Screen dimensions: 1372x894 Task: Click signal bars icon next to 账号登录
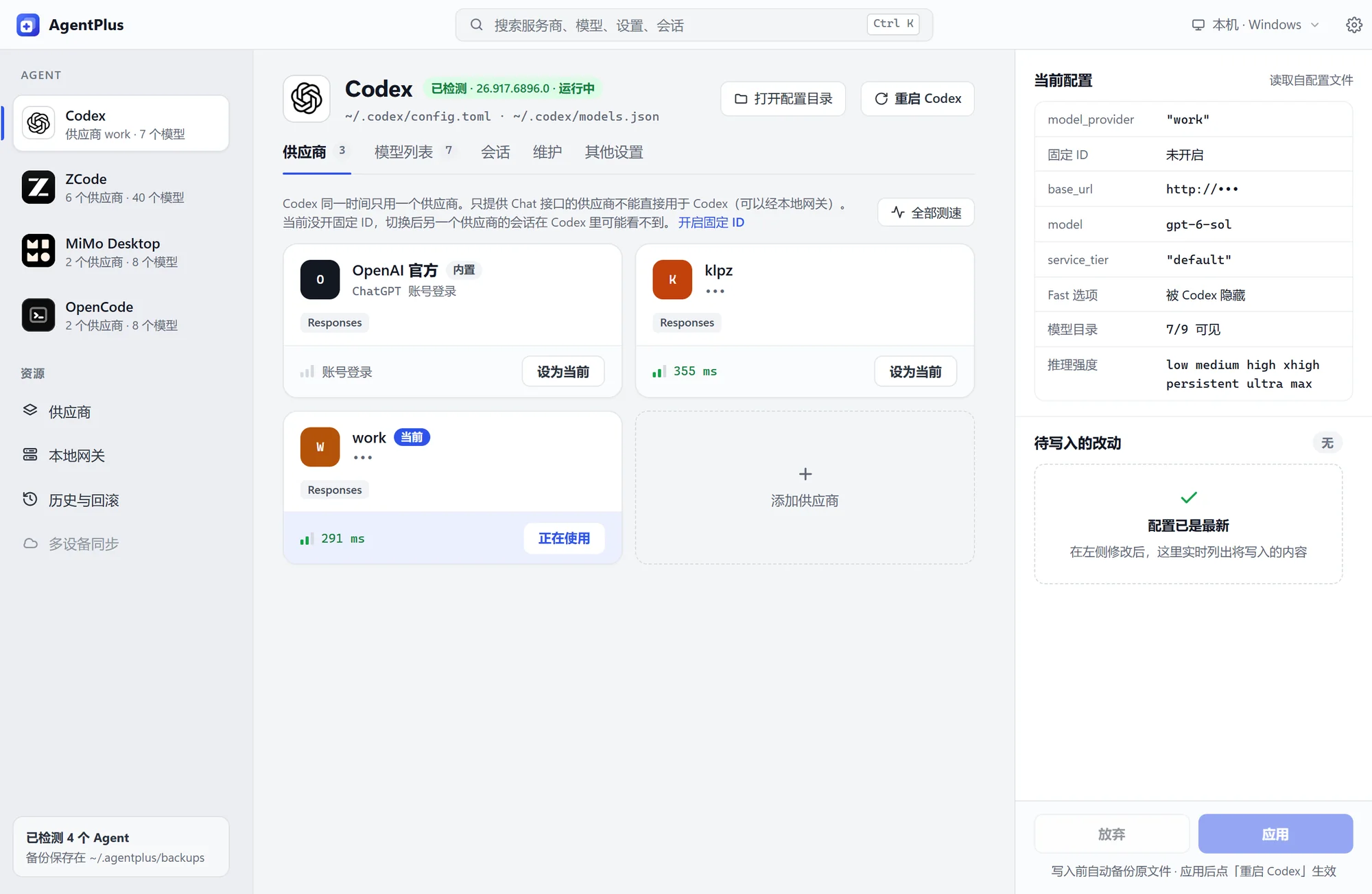(307, 371)
